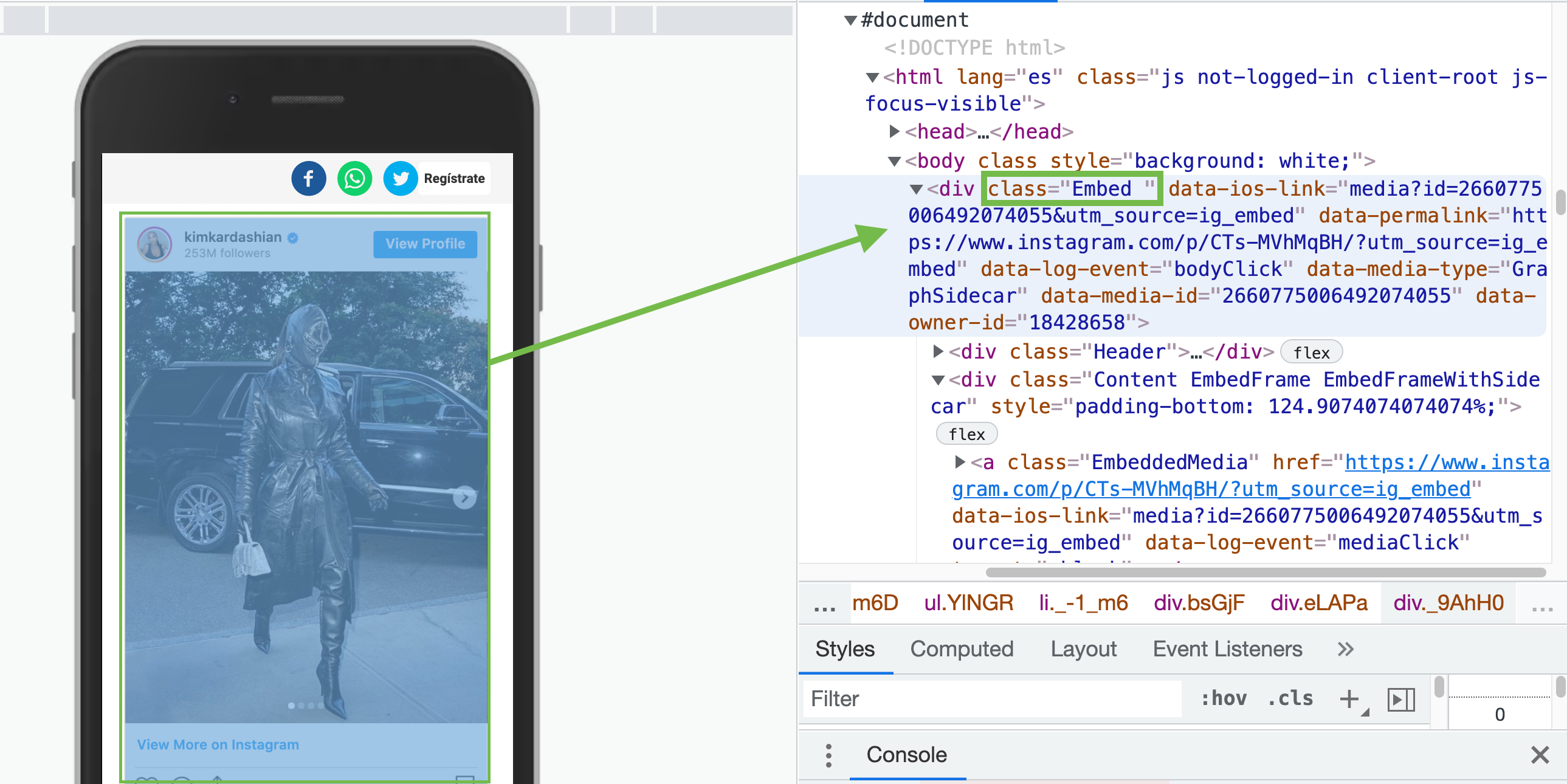Expand the div class Header node
The image size is (1567, 784).
(938, 351)
